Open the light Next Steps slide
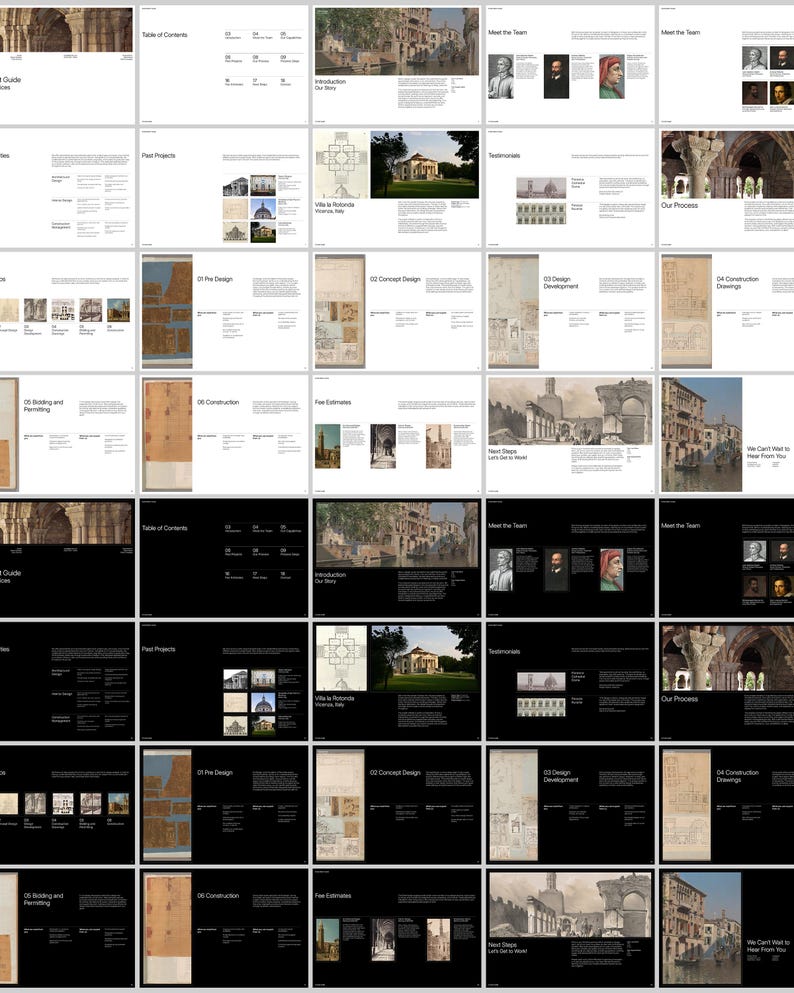Viewport: 794px width, 993px height. (x=570, y=434)
